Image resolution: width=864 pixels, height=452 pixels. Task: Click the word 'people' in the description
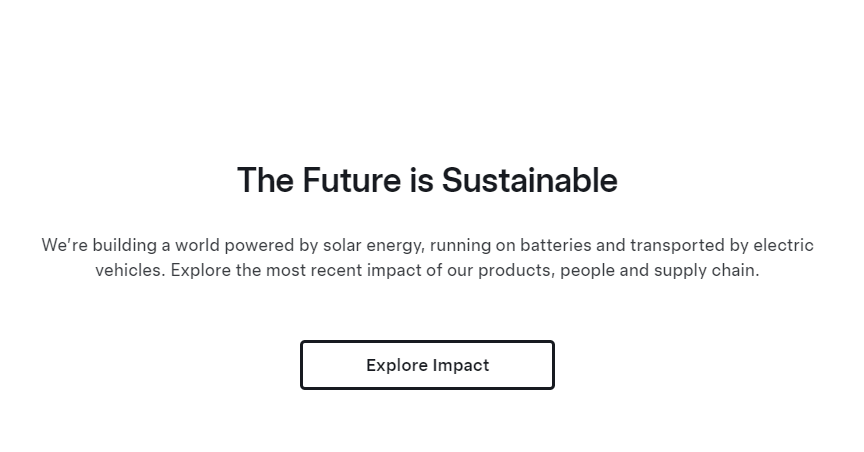click(587, 271)
